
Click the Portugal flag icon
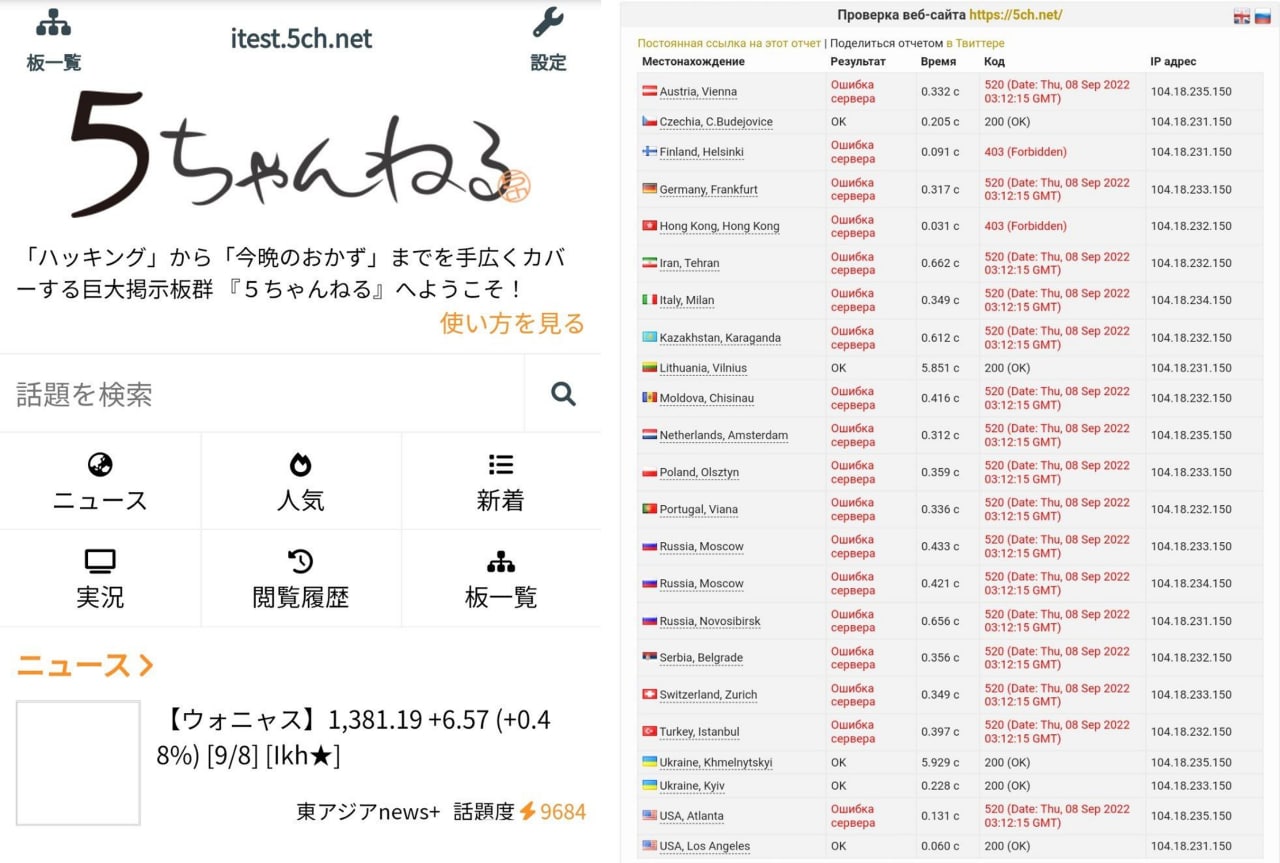(649, 509)
